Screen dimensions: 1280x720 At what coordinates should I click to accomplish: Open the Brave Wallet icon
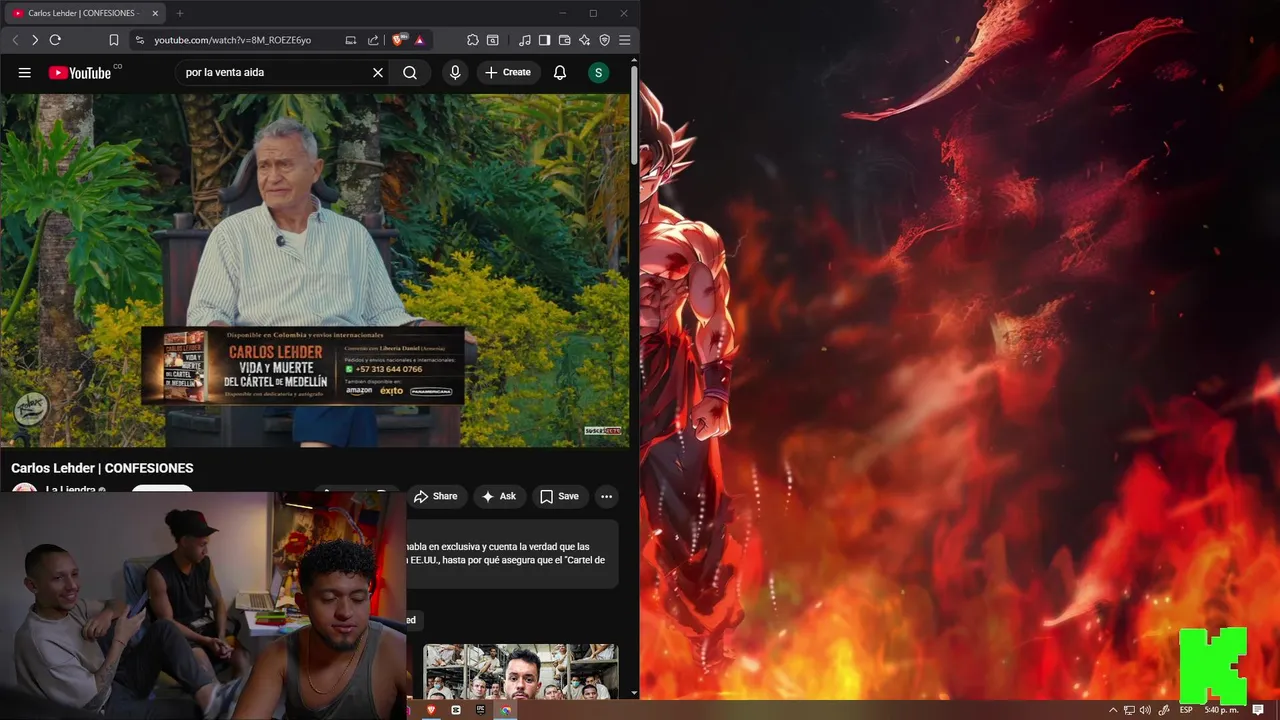pyautogui.click(x=564, y=40)
